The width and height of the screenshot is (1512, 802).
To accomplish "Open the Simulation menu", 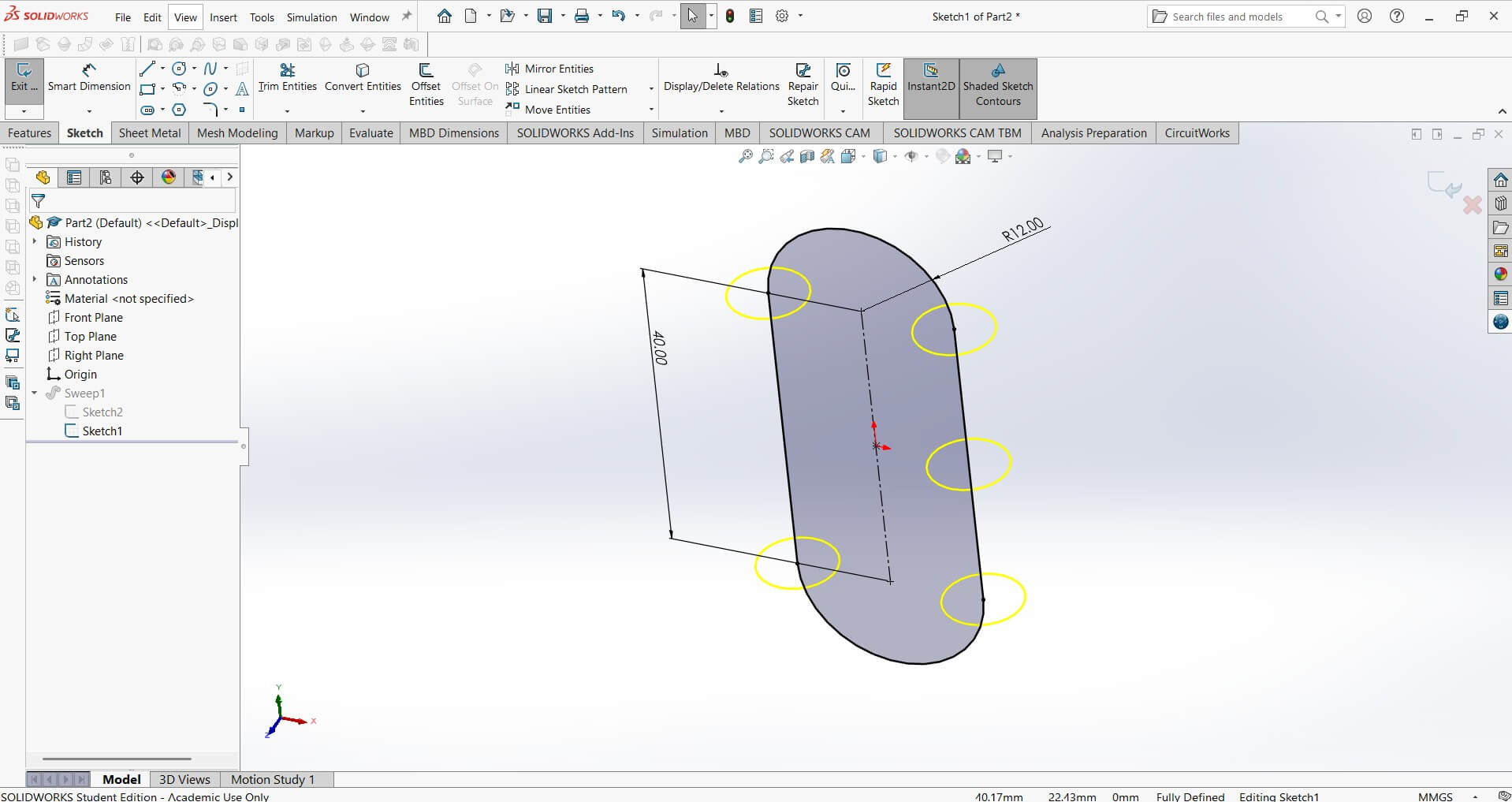I will coord(311,17).
